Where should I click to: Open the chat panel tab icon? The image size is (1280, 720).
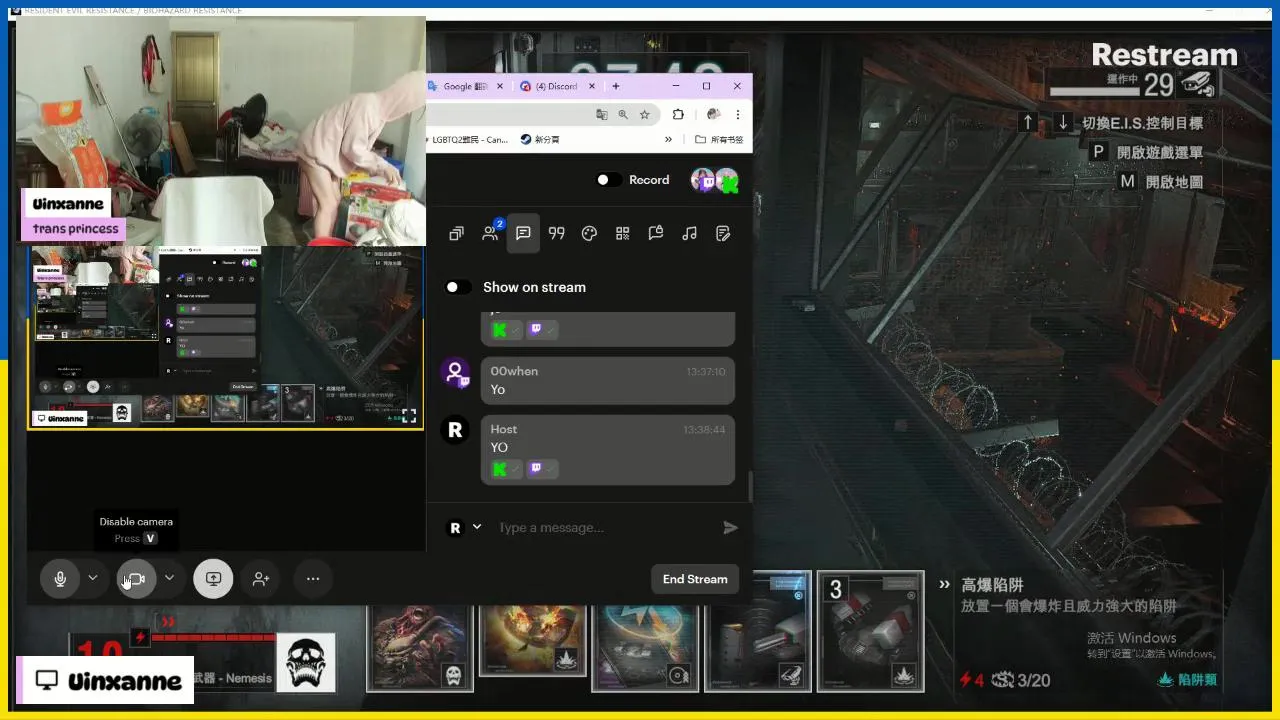click(523, 233)
